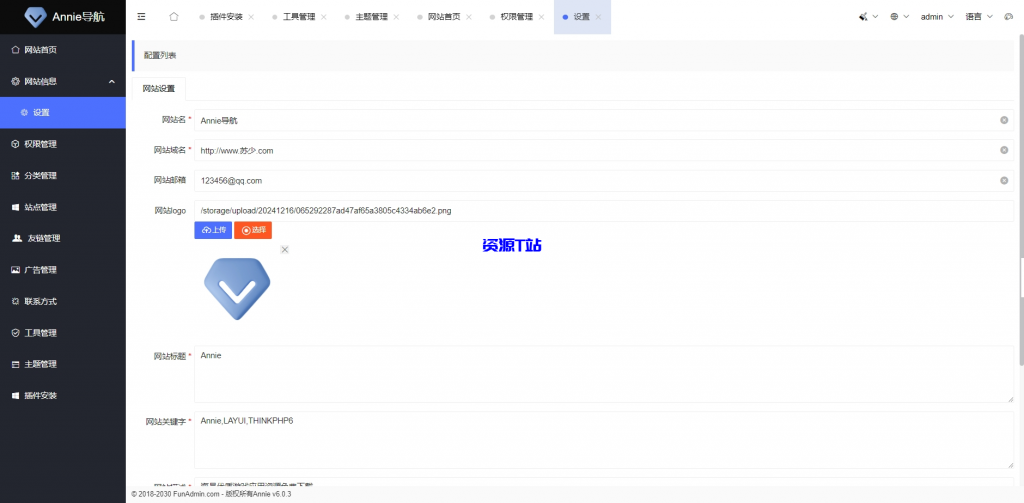Viewport: 1024px width, 503px height.
Task: Open the clear cache dropdown icon
Action: (868, 17)
